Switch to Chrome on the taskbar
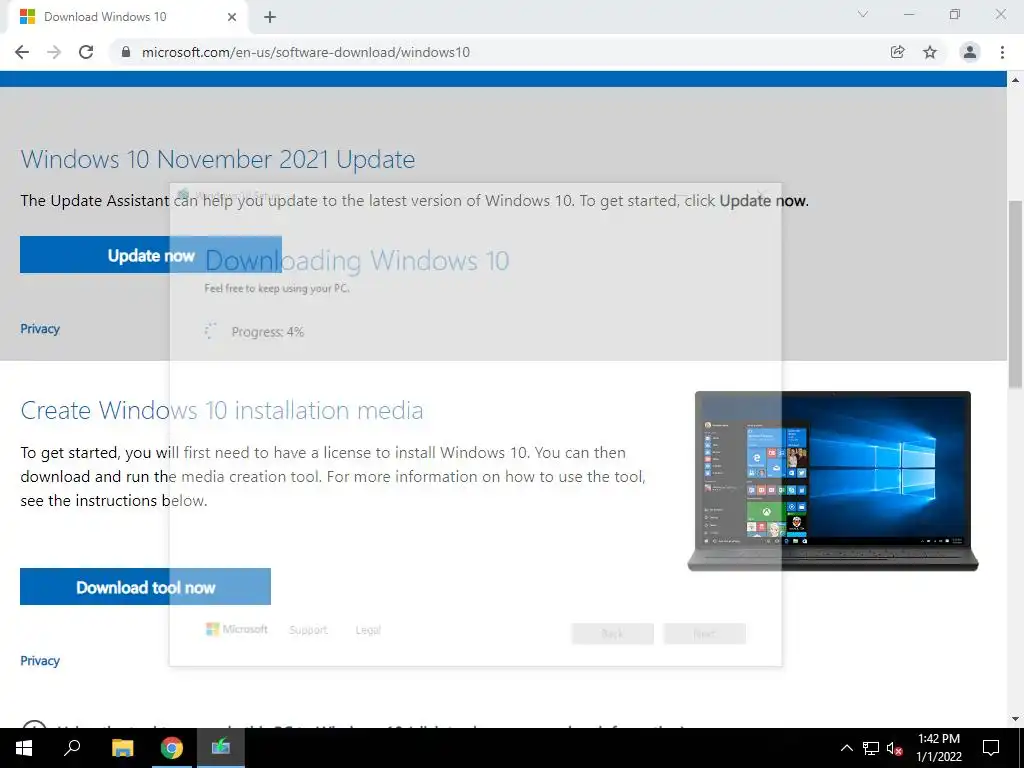1024x768 pixels. tap(172, 748)
